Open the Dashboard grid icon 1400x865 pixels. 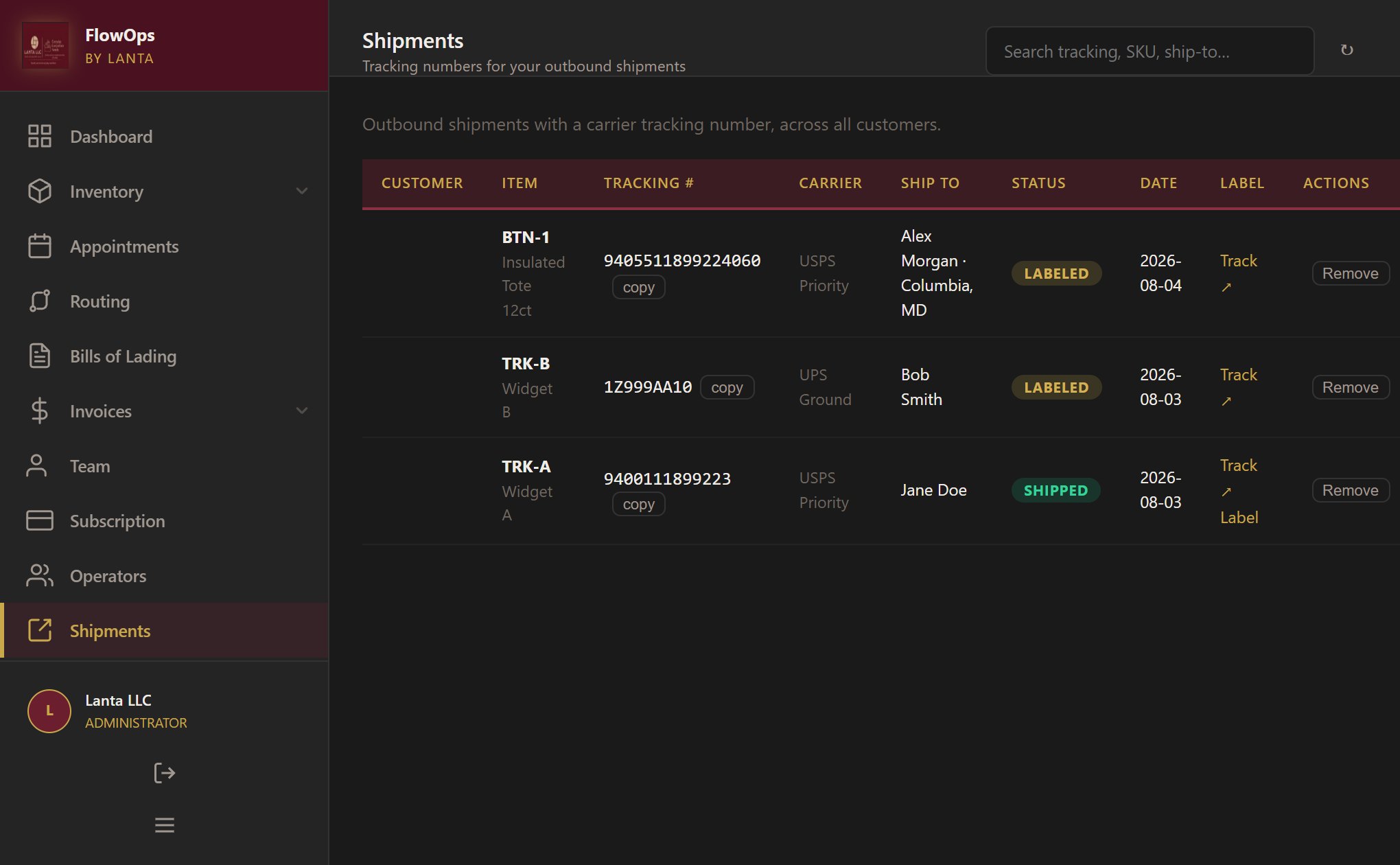click(x=40, y=136)
